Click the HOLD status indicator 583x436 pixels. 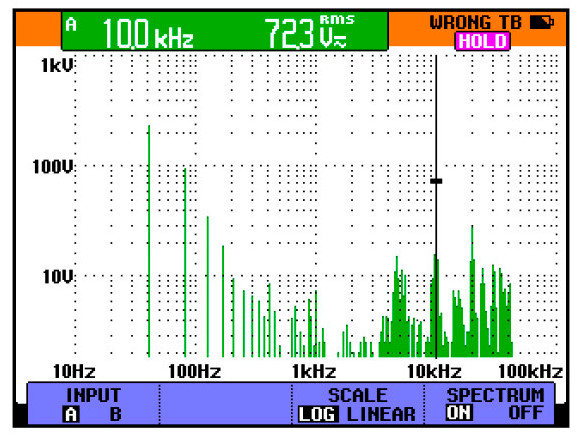tap(483, 41)
